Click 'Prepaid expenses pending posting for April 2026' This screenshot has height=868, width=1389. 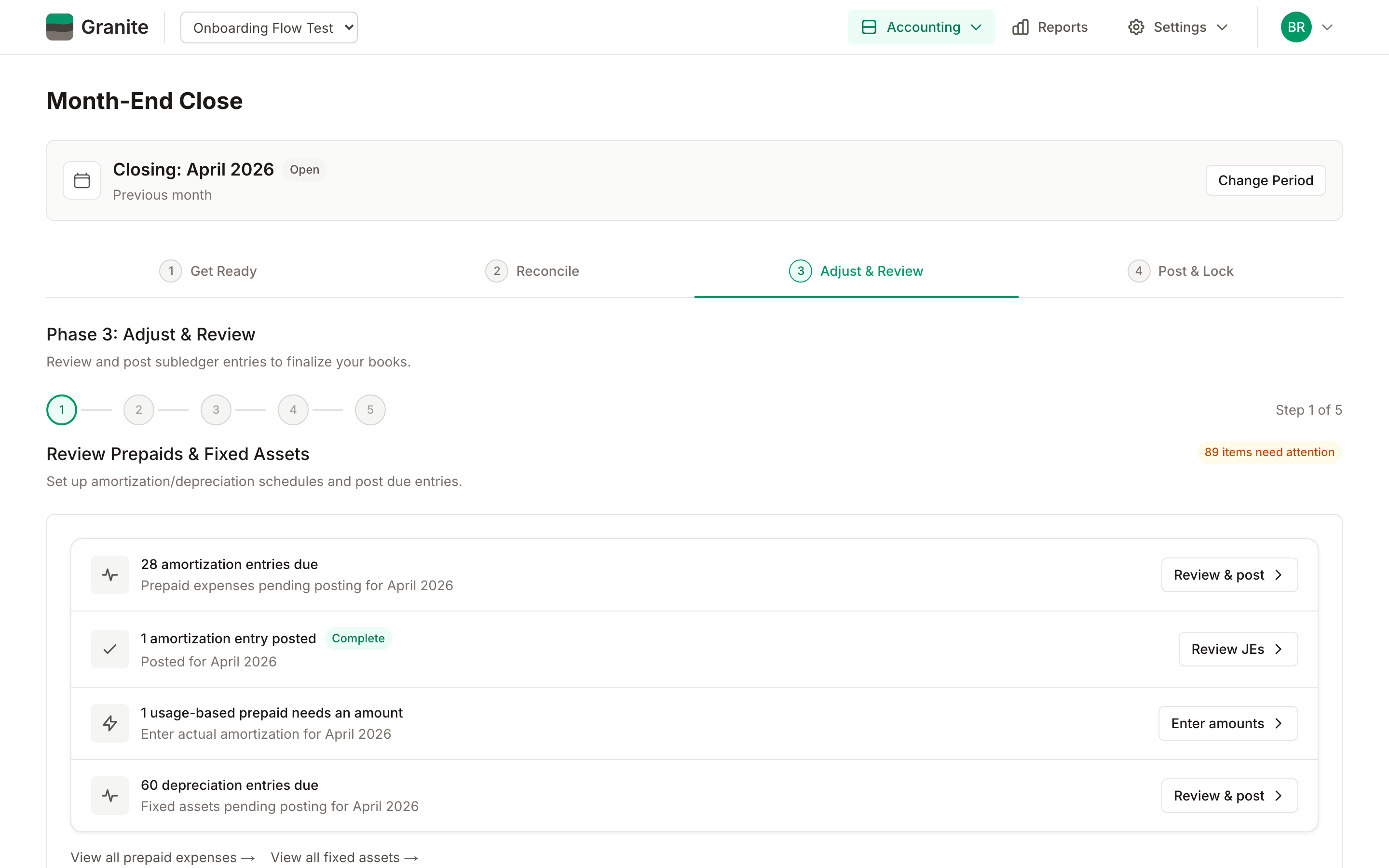pos(297,585)
